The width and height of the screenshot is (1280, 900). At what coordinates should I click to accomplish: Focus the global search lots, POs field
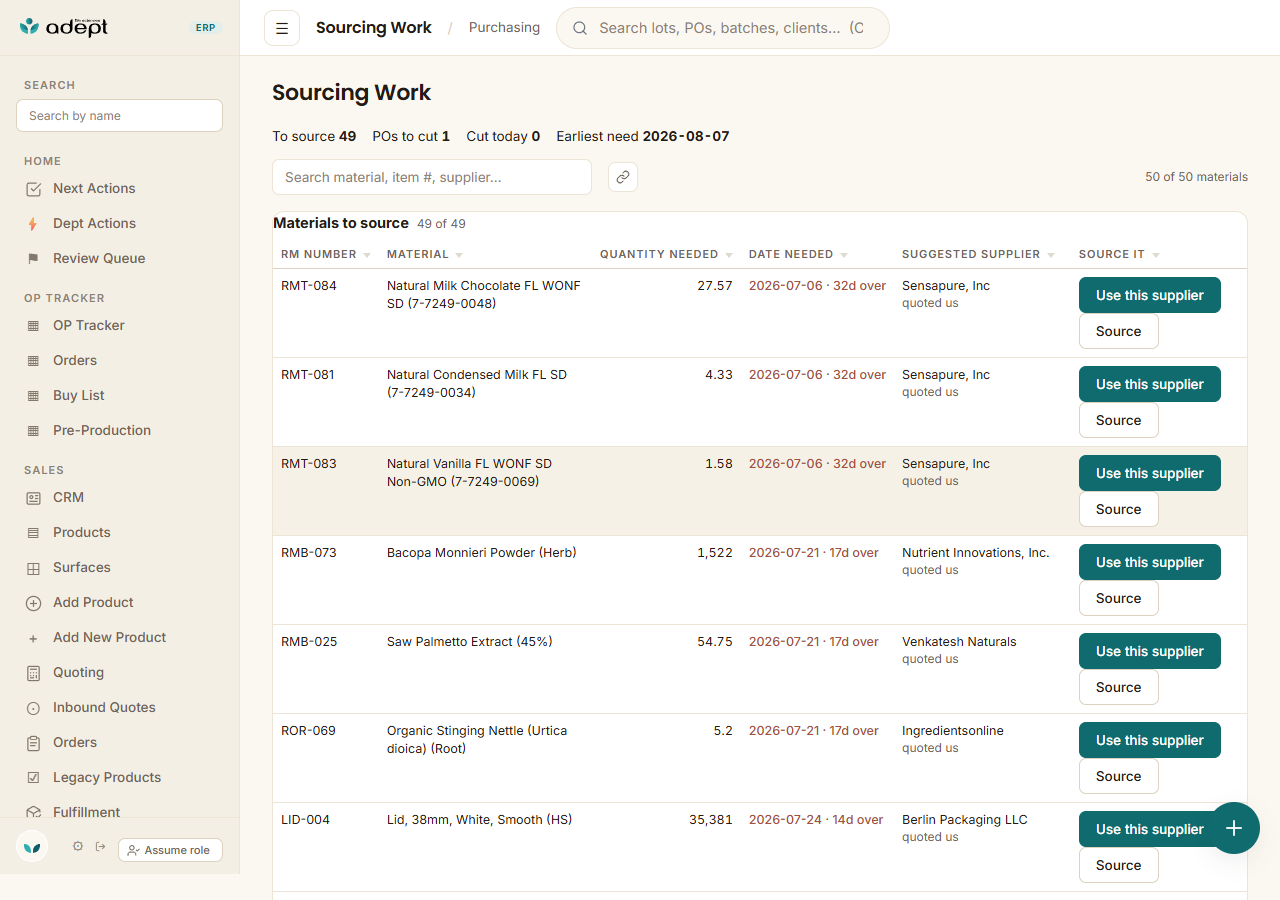[x=723, y=28]
